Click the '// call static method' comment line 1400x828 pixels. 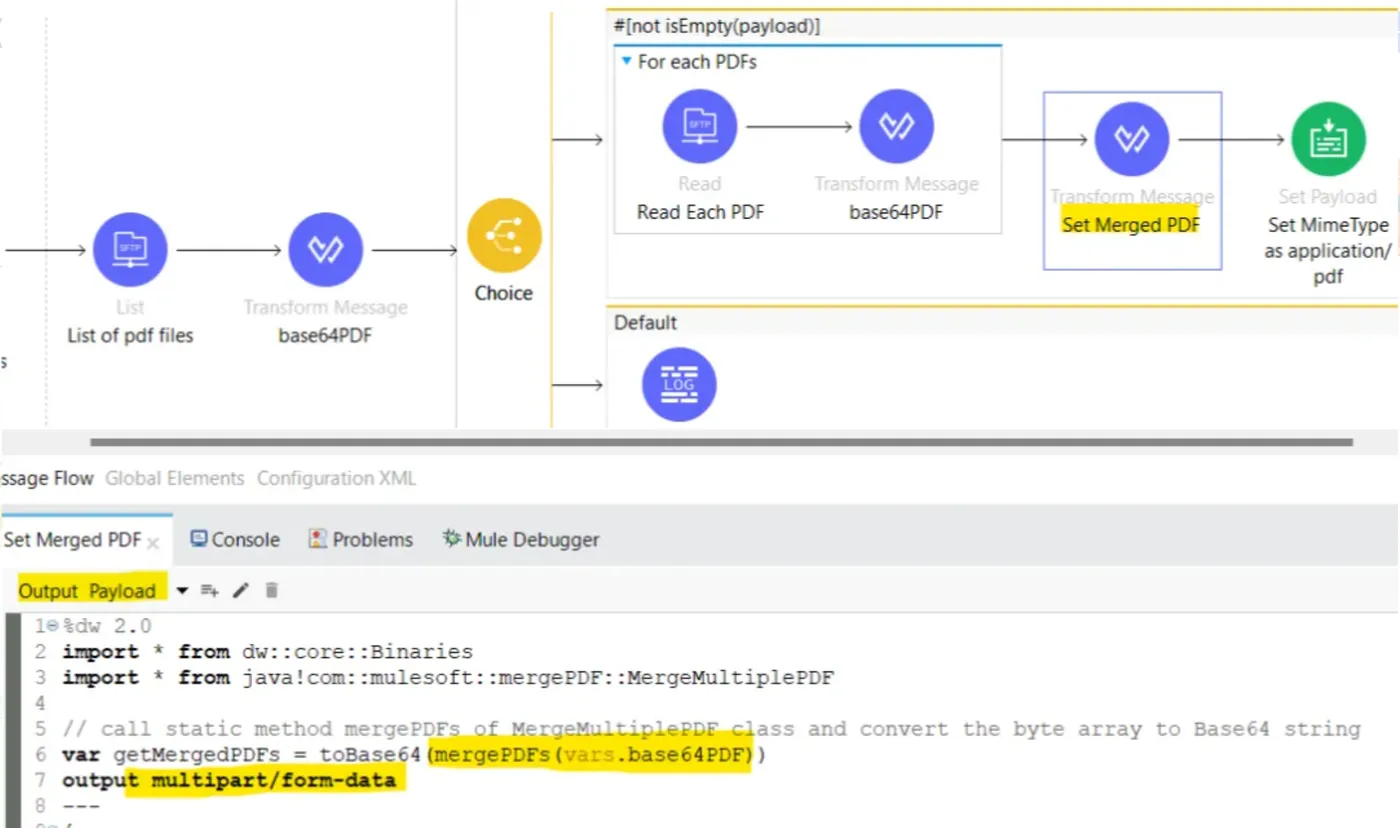(x=711, y=729)
